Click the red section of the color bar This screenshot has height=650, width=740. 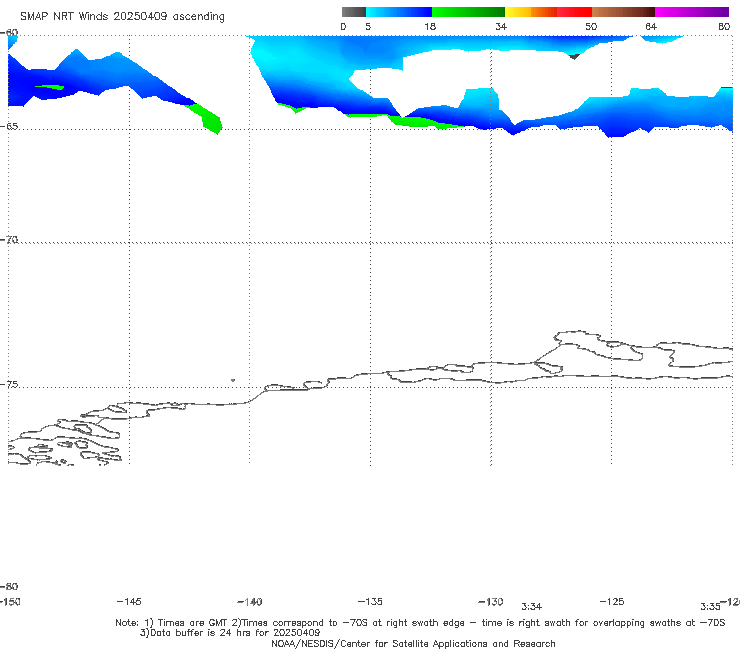coord(574,12)
